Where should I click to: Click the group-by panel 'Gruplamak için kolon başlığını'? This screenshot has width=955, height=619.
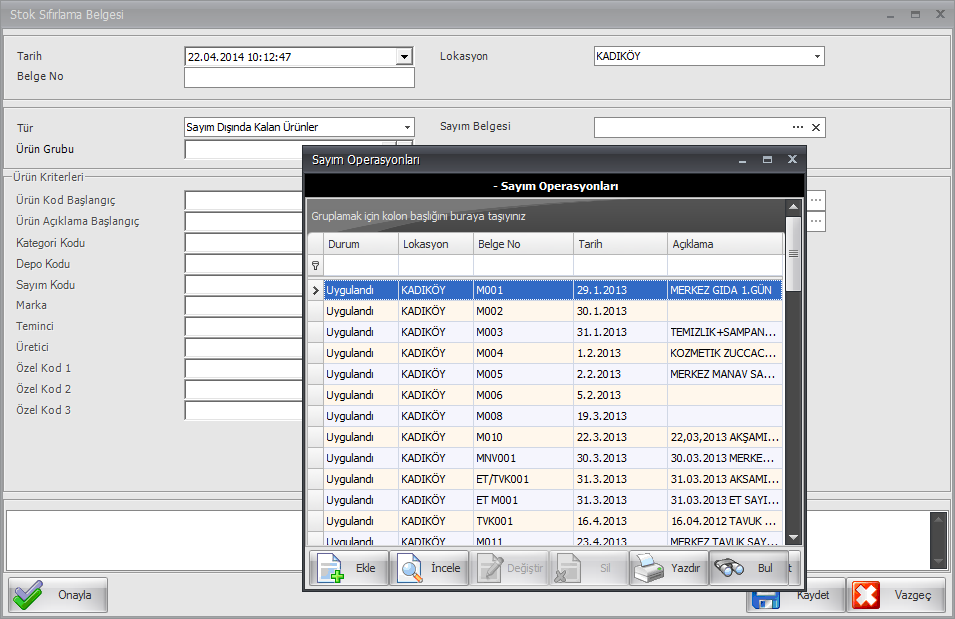[x=546, y=216]
